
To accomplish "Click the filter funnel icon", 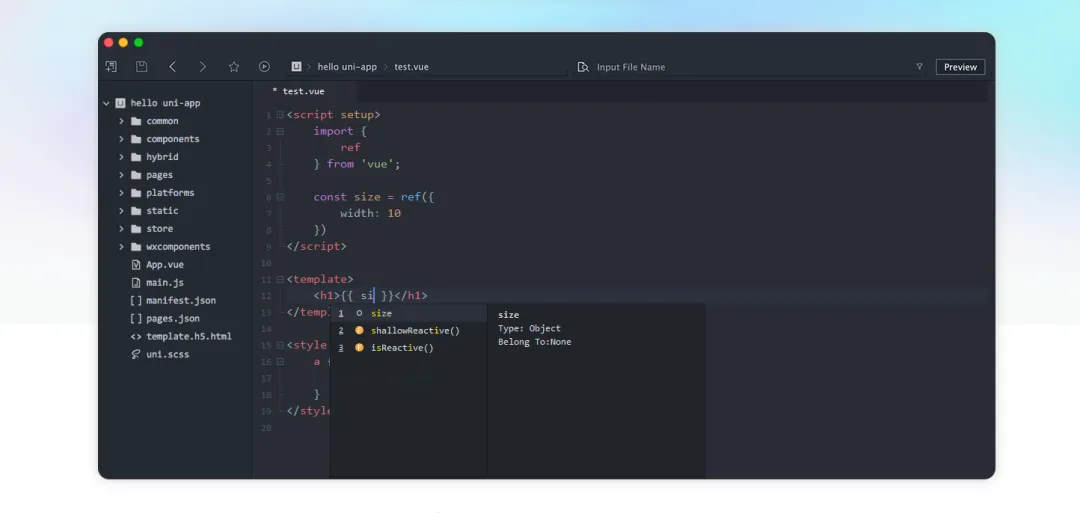I will click(919, 67).
